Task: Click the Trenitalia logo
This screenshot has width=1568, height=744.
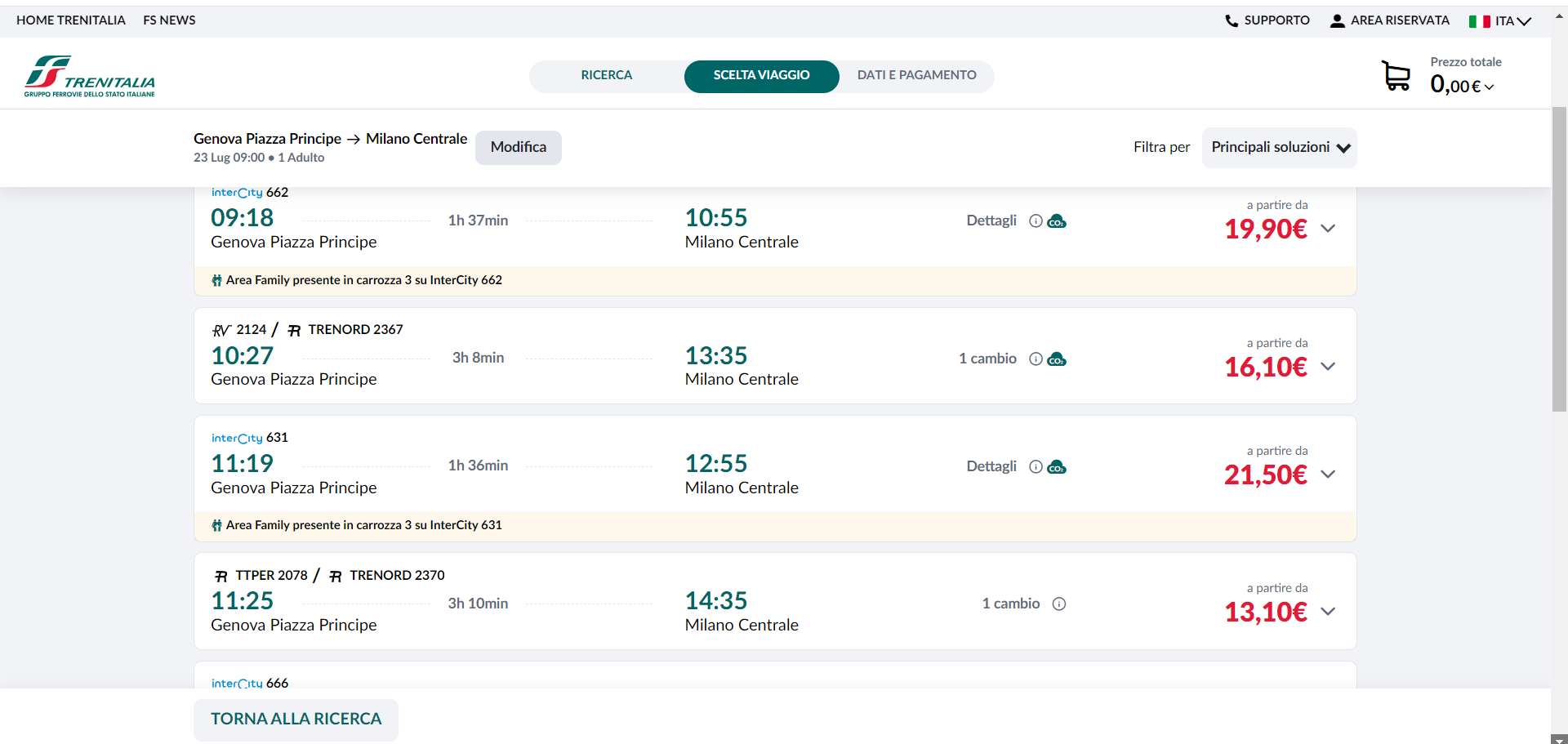Action: tap(90, 77)
